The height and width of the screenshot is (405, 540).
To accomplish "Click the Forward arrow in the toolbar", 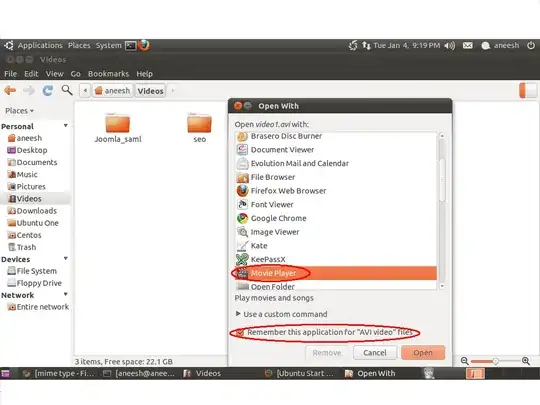I will click(x=29, y=91).
